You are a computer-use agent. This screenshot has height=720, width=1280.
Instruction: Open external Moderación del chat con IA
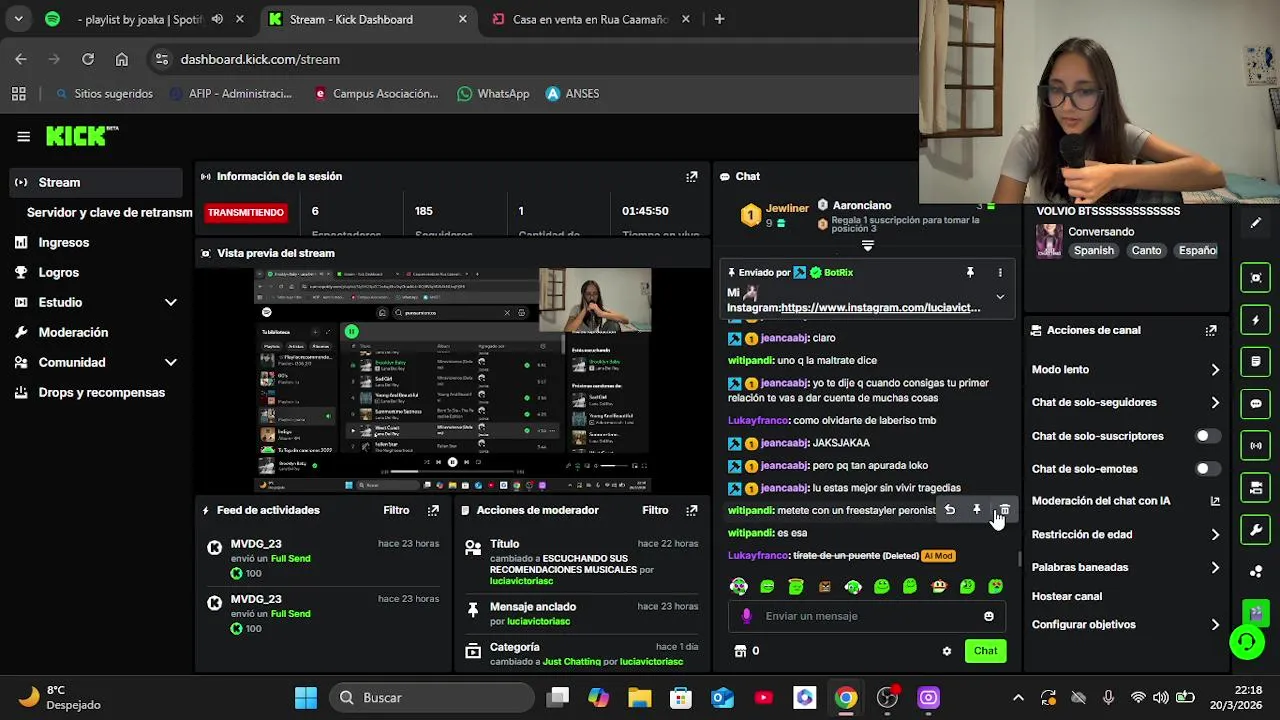pyautogui.click(x=1215, y=502)
